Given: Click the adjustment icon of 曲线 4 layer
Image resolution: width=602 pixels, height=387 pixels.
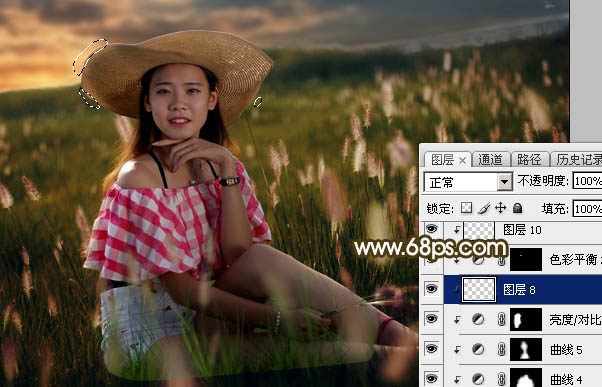Looking at the screenshot, I should [x=478, y=379].
